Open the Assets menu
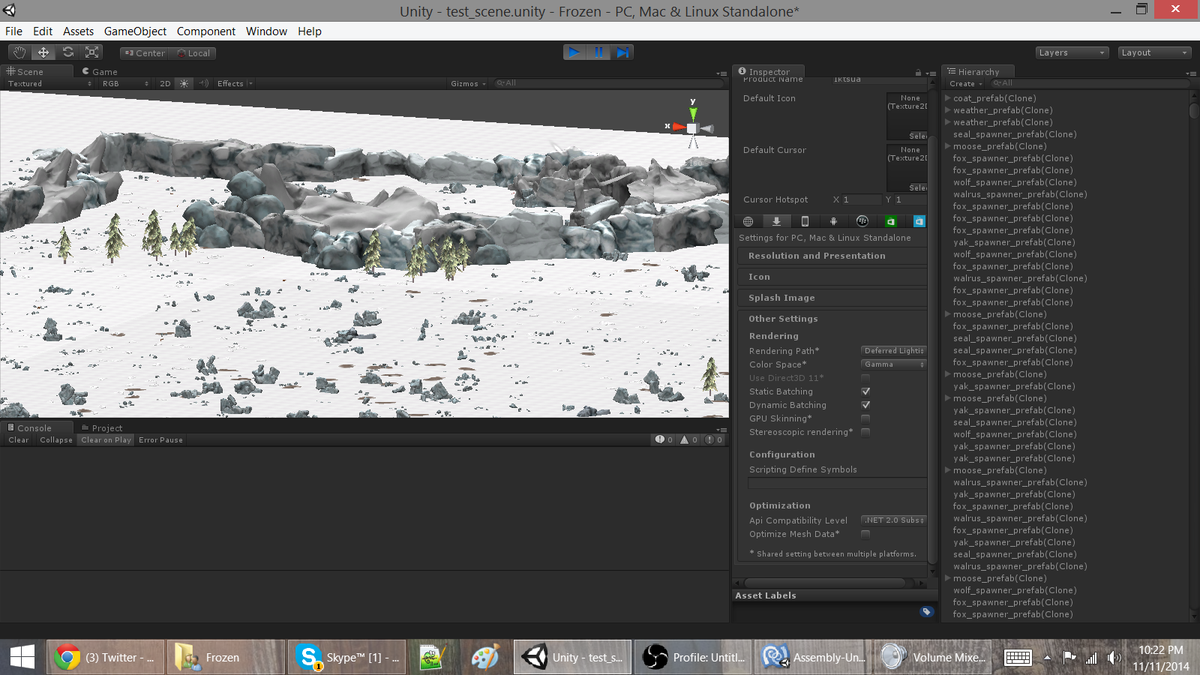 (78, 31)
